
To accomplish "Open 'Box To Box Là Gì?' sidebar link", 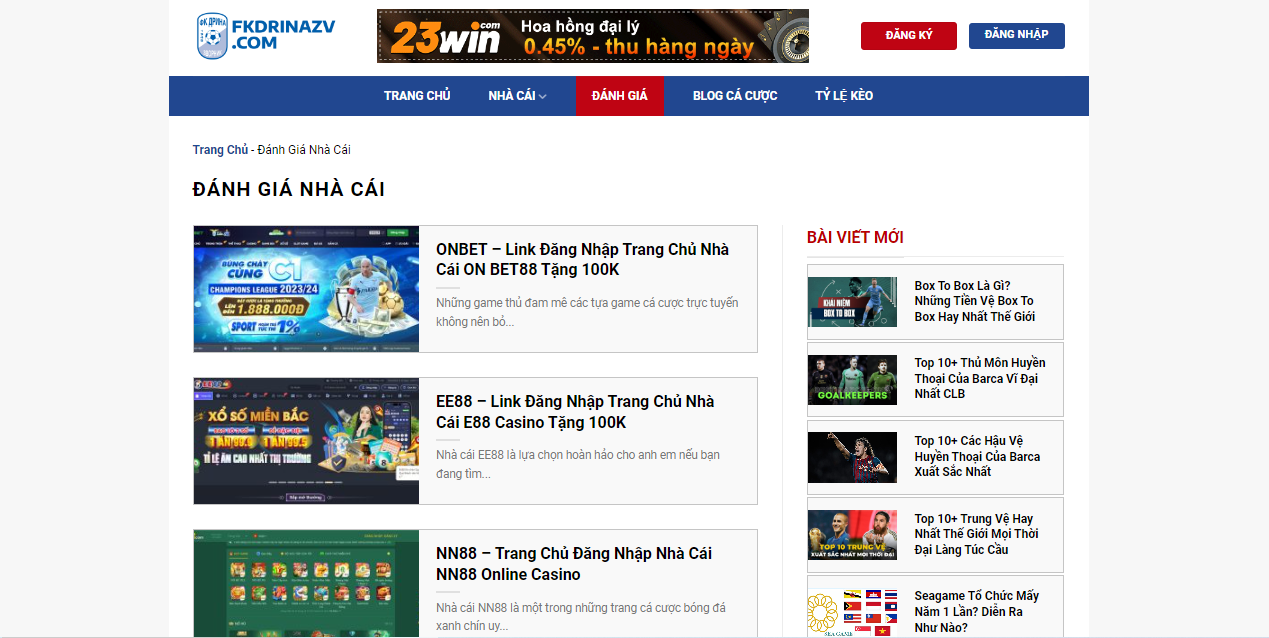I will [x=975, y=301].
